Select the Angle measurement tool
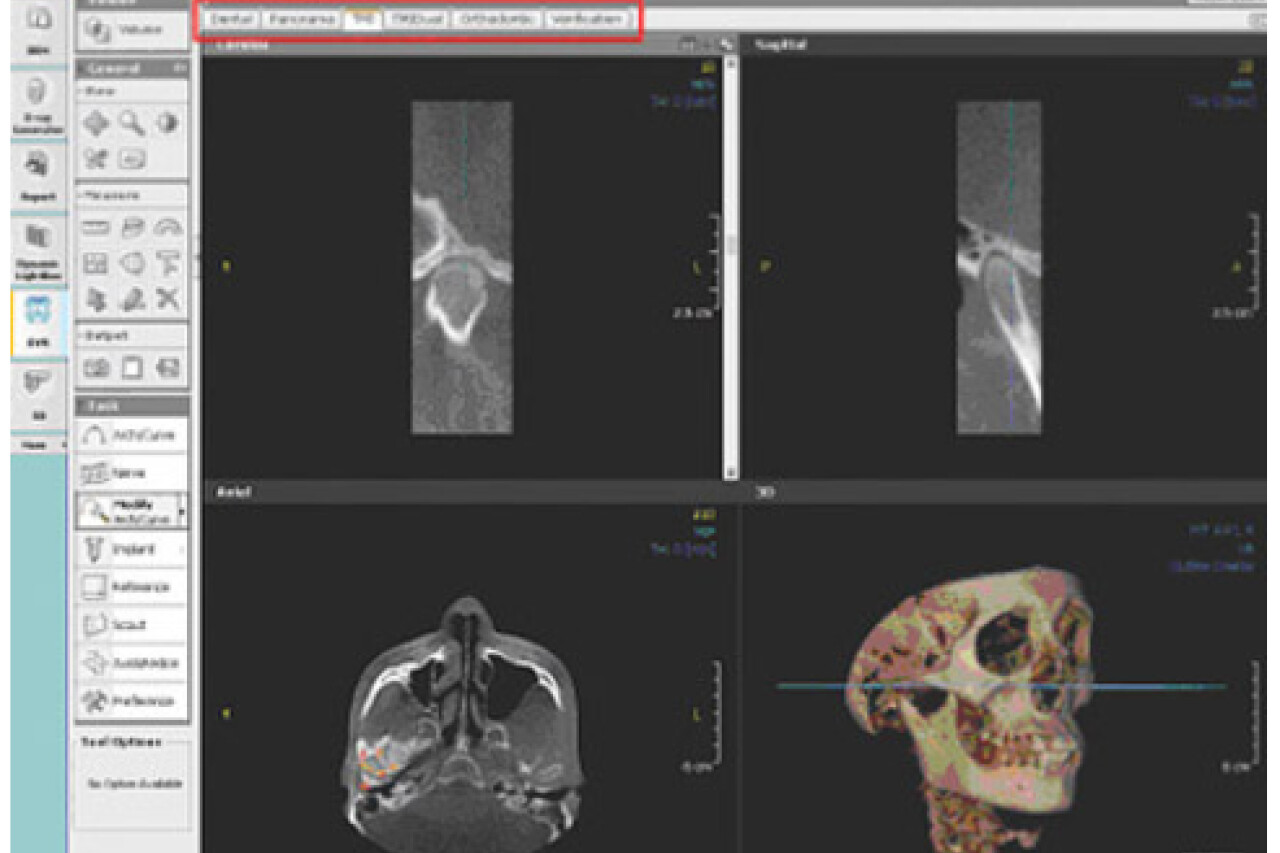 click(168, 229)
